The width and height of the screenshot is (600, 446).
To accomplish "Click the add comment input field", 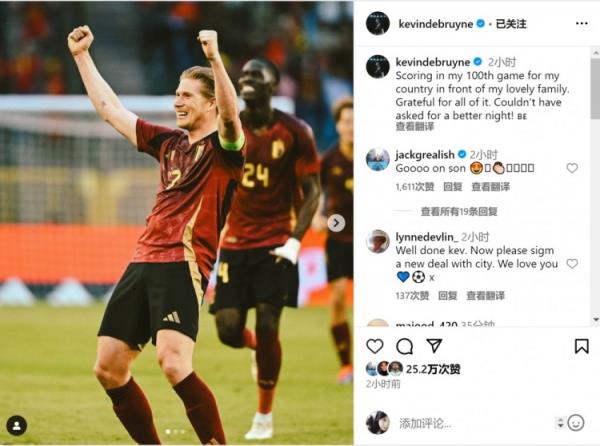I will click(473, 423).
